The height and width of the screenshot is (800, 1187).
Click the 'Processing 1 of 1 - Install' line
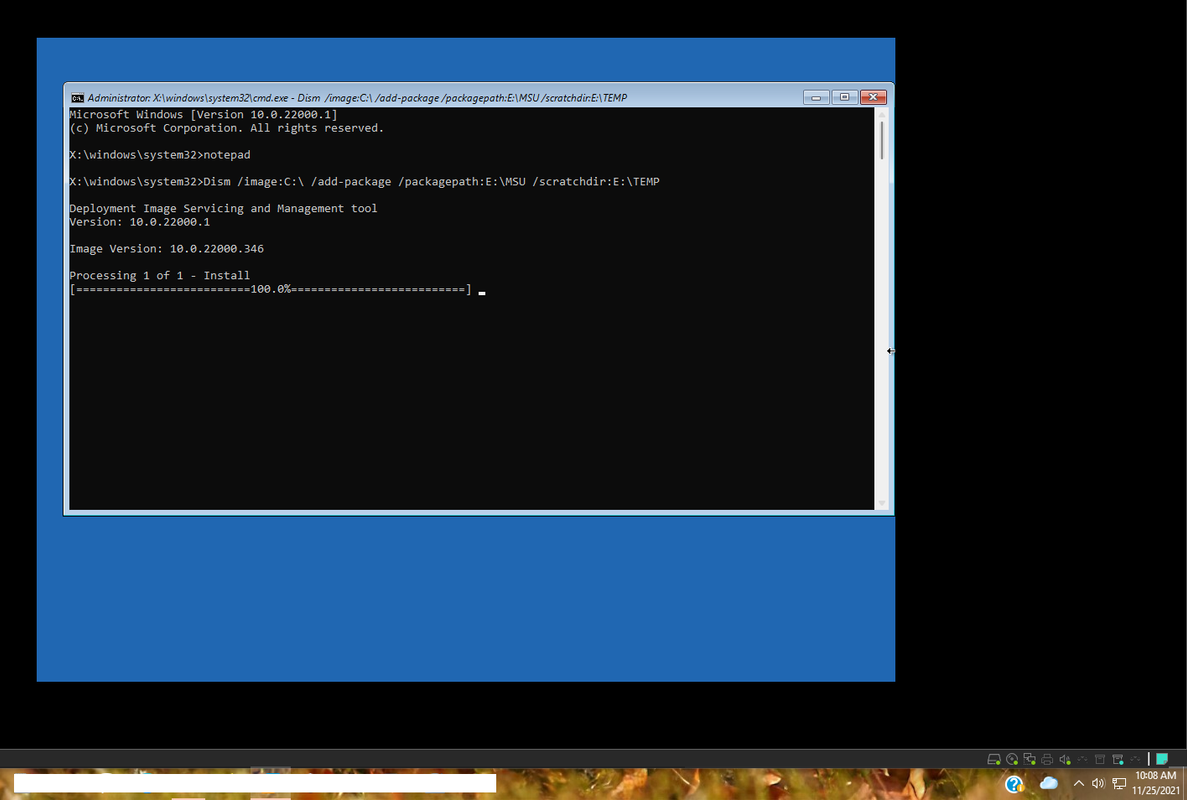pos(160,275)
